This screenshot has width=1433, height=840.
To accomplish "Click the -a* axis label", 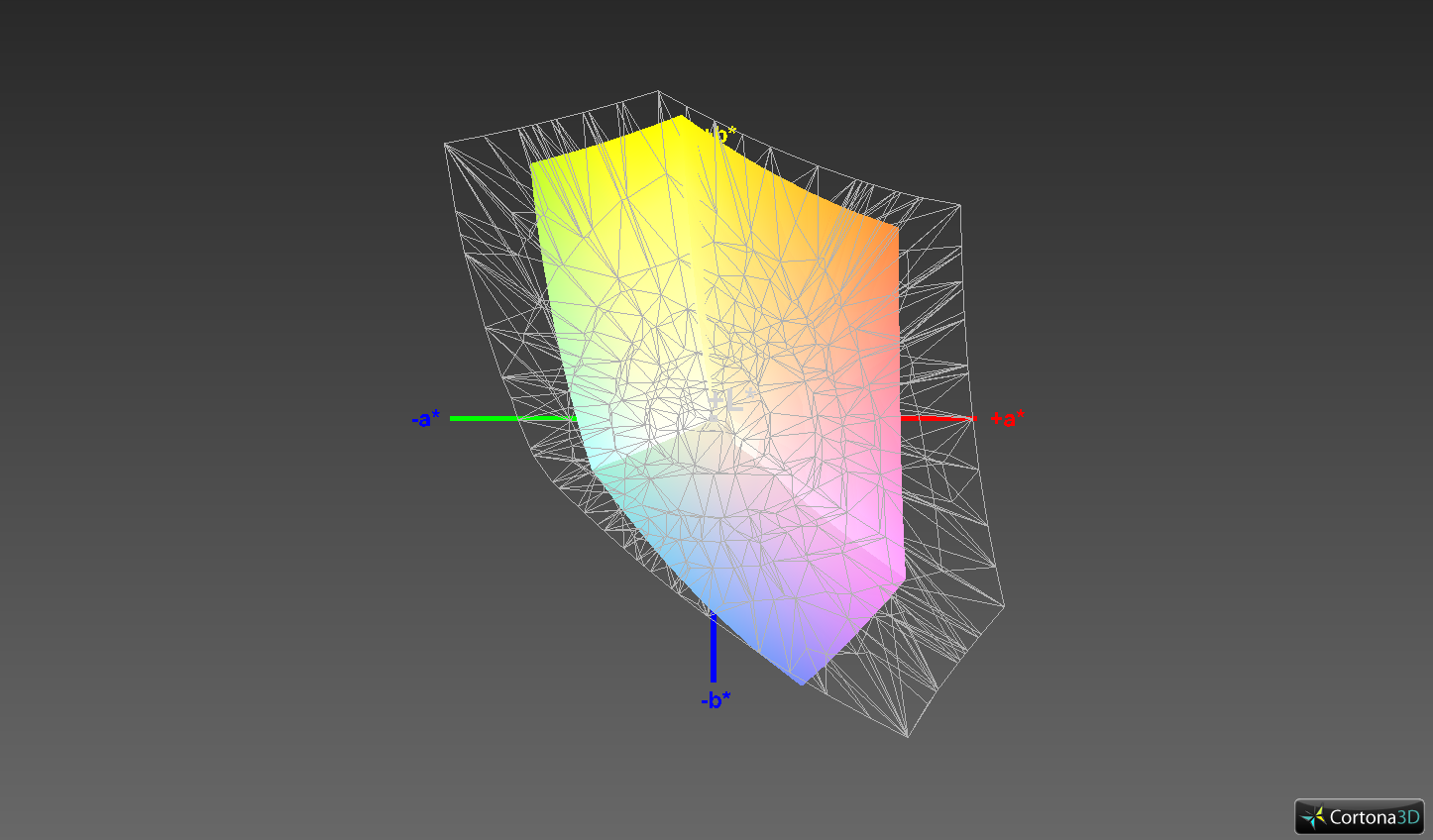I will (426, 418).
